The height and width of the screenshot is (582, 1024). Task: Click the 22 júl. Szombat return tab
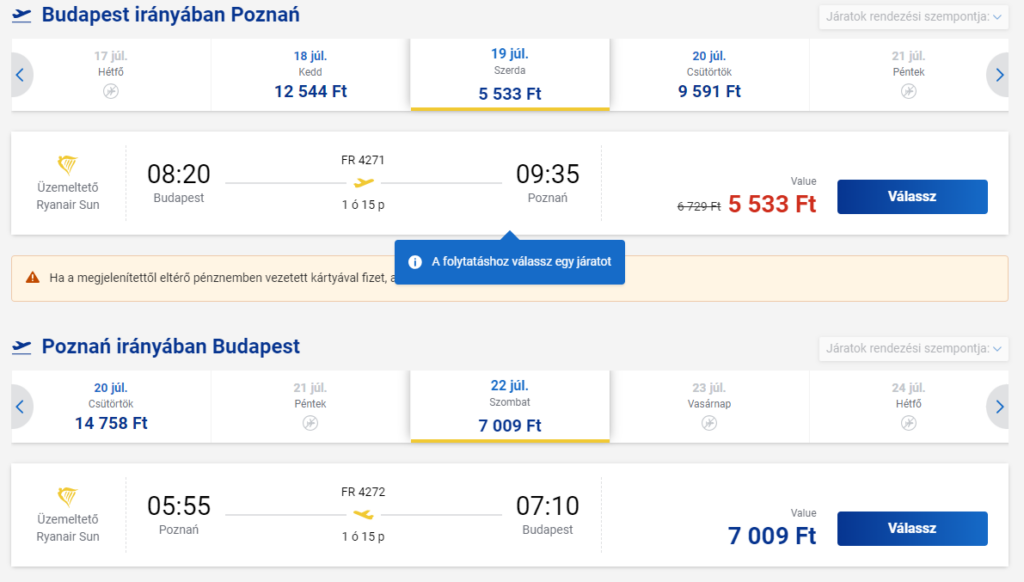point(510,406)
